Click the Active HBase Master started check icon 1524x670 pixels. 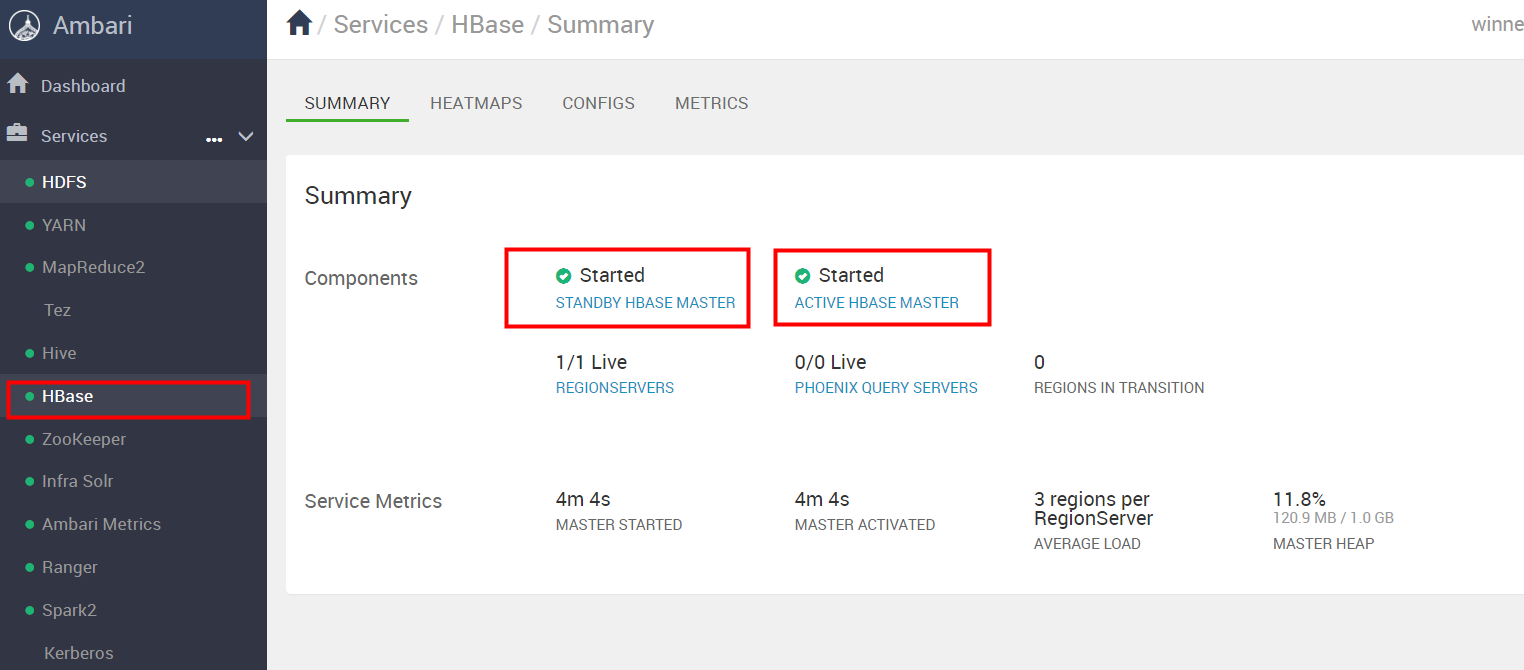(802, 276)
